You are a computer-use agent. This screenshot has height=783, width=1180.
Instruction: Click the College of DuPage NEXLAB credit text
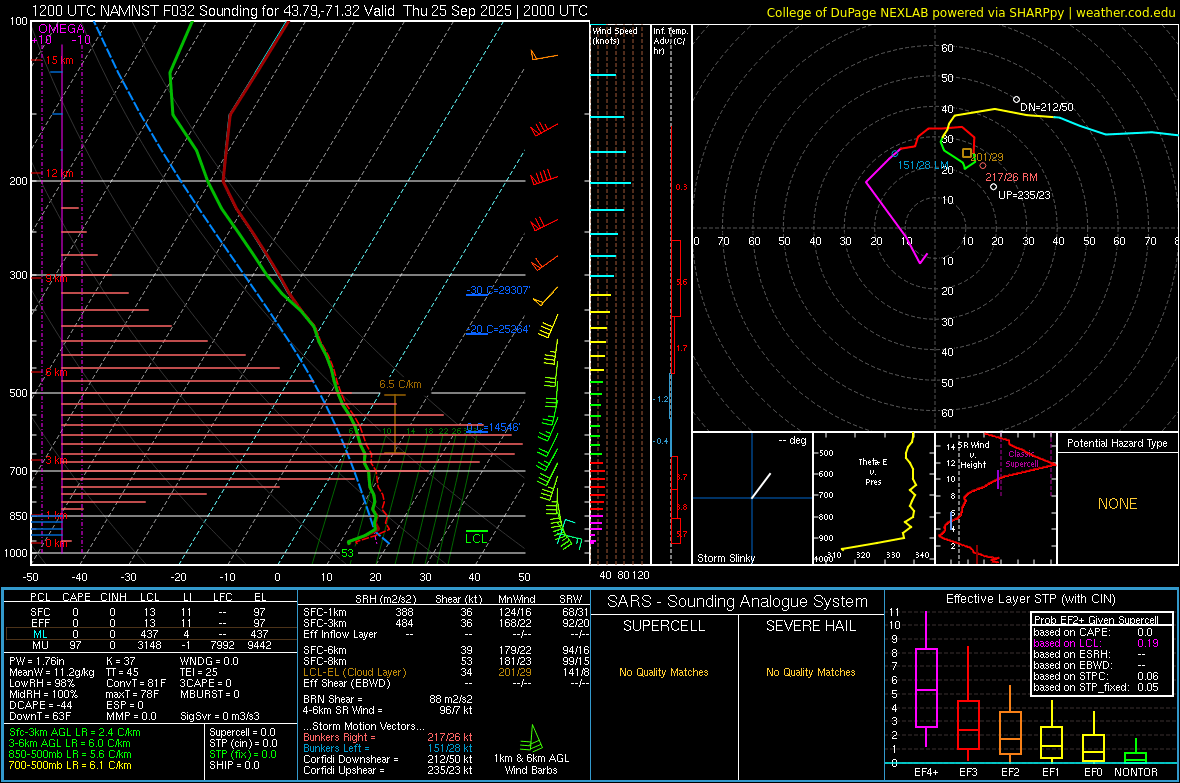(971, 12)
